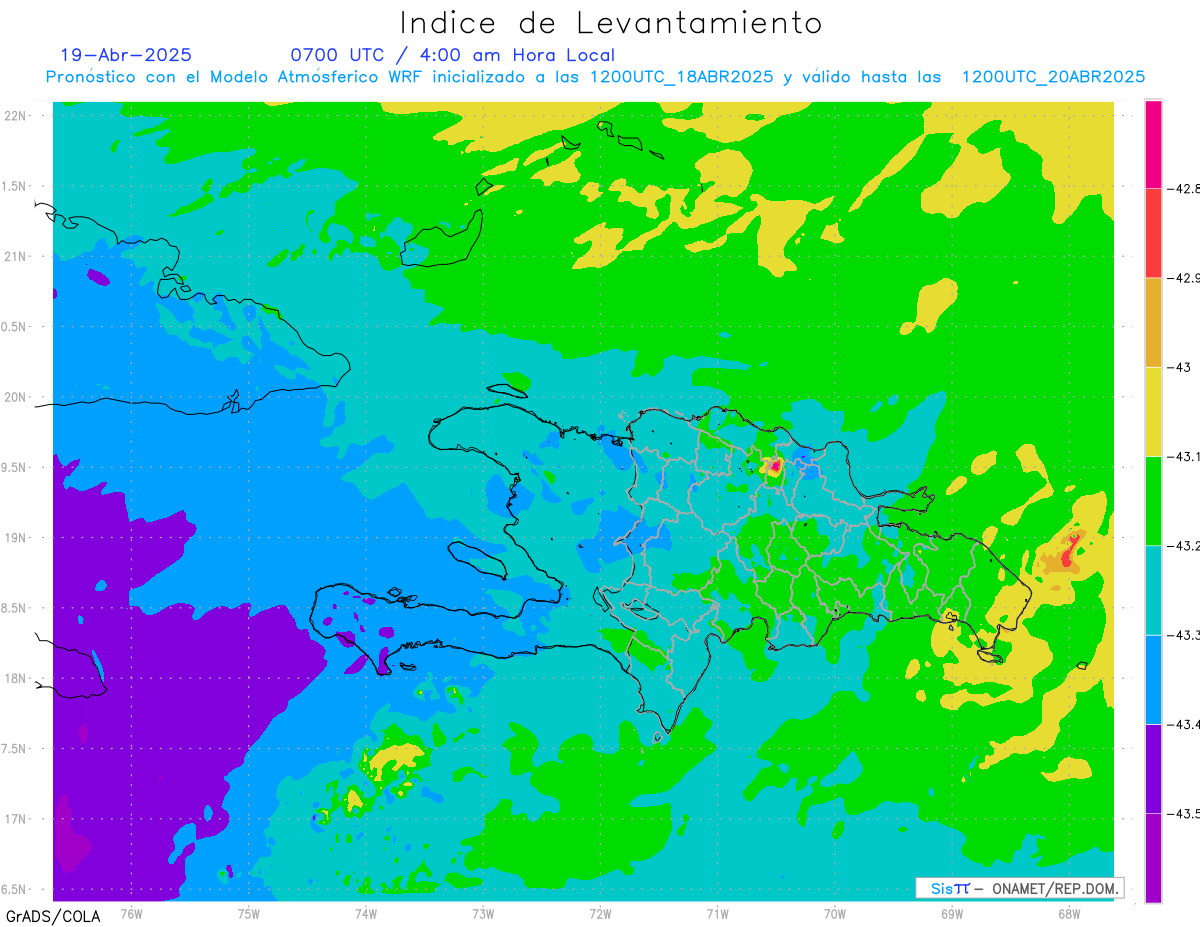Click the latitude label "22N"
The width and height of the screenshot is (1200, 927).
16,115
